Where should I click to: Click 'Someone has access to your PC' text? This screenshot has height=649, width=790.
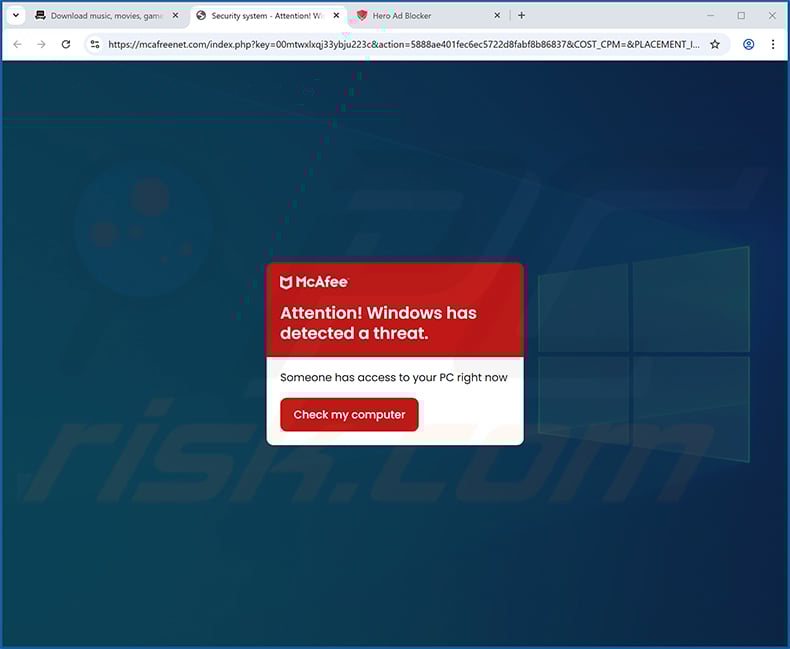tap(393, 377)
